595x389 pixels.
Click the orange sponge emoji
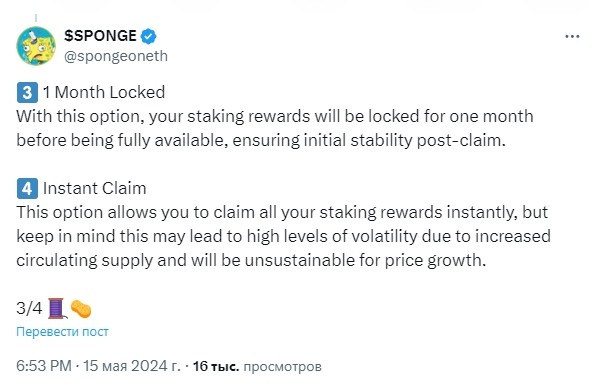pyautogui.click(x=81, y=309)
